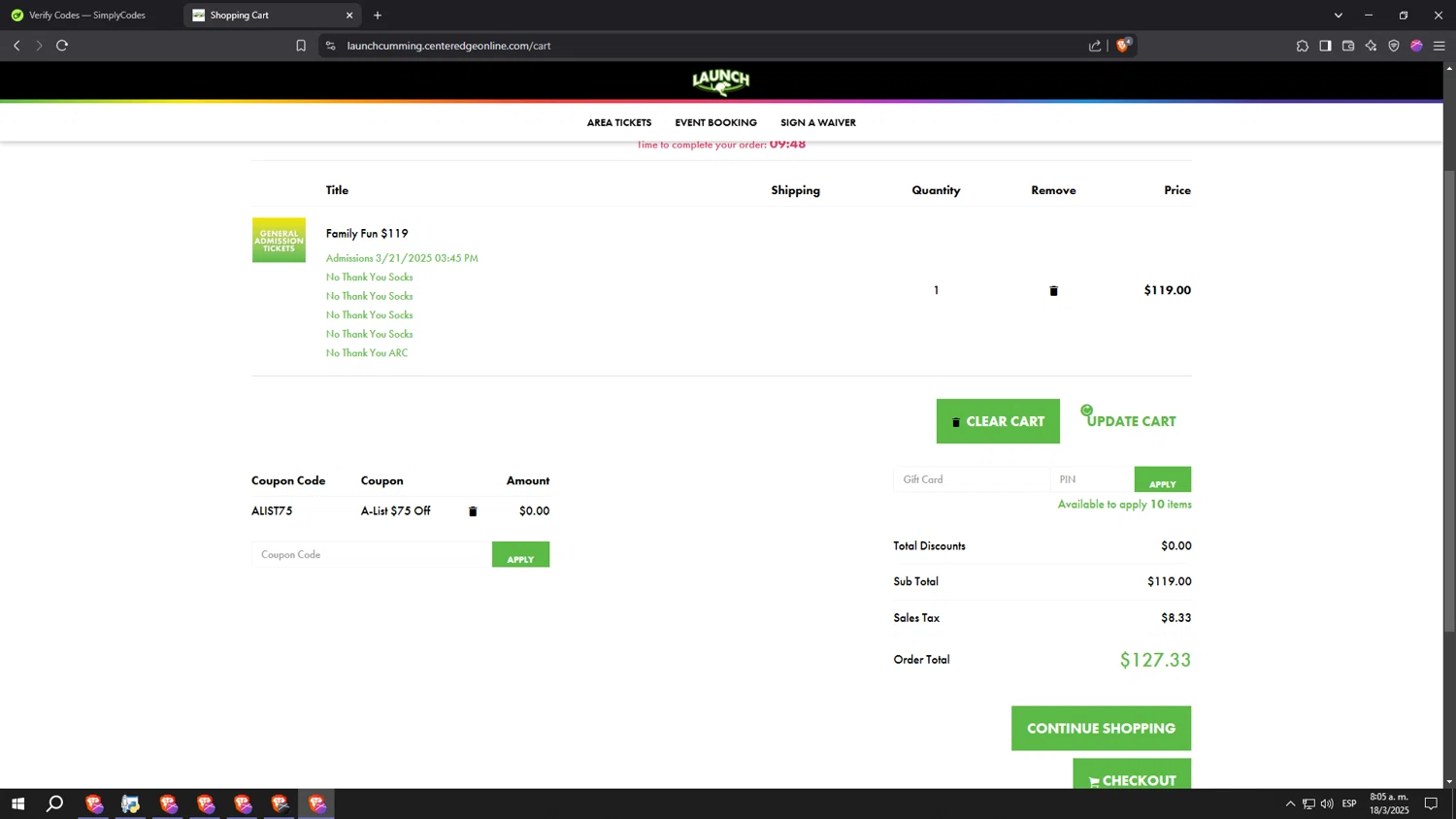Open Windows Start menu
Image resolution: width=1456 pixels, height=819 pixels.
click(x=17, y=803)
